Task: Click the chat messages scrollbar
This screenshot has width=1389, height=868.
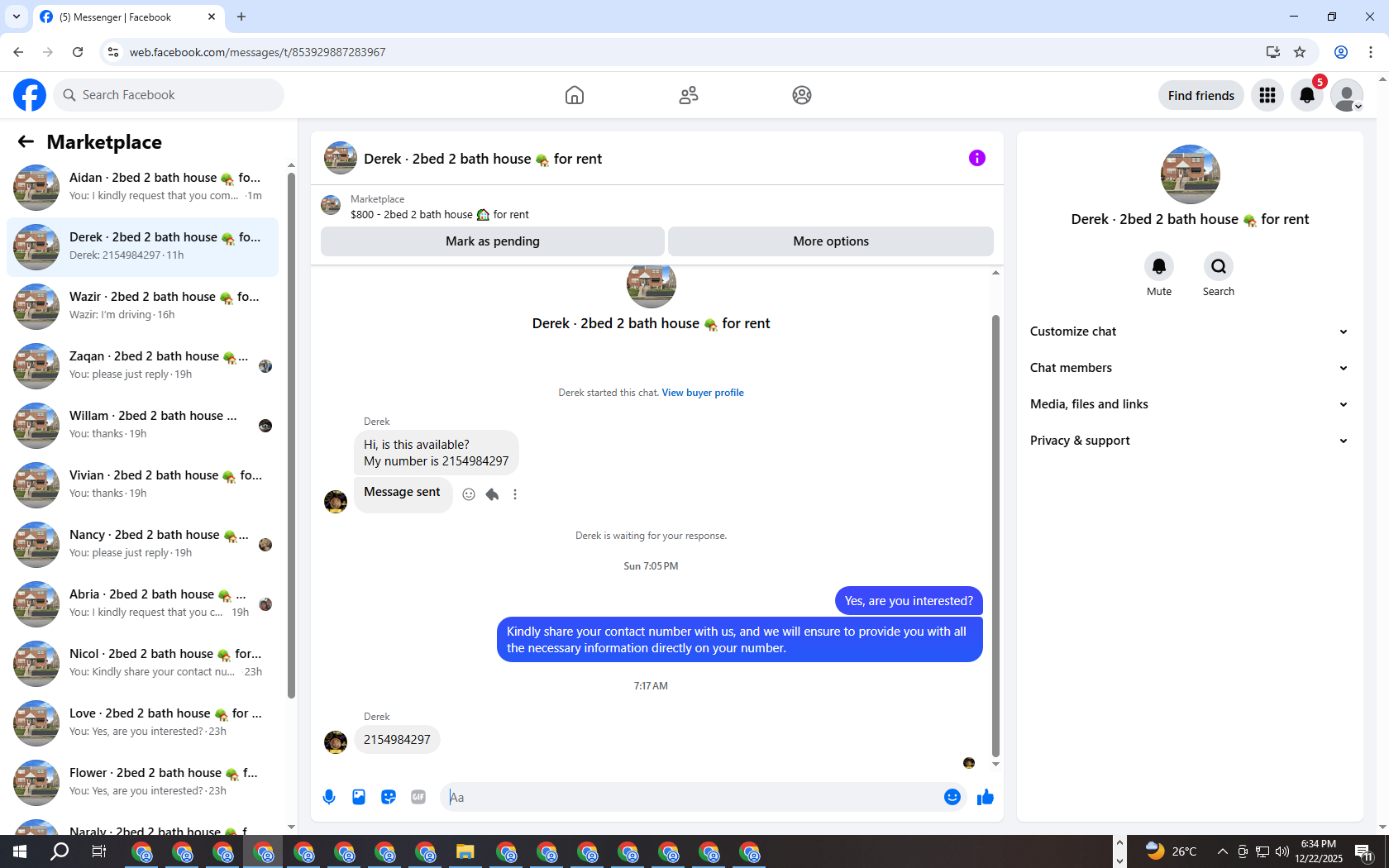Action: [995, 536]
